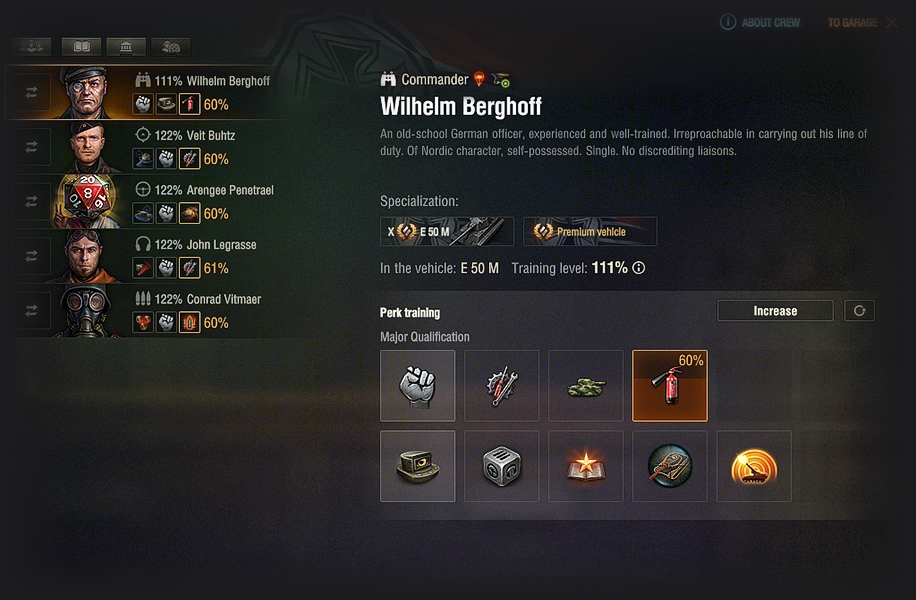This screenshot has height=600, width=916.
Task: Select the Camouflage tank perk
Action: (x=585, y=386)
